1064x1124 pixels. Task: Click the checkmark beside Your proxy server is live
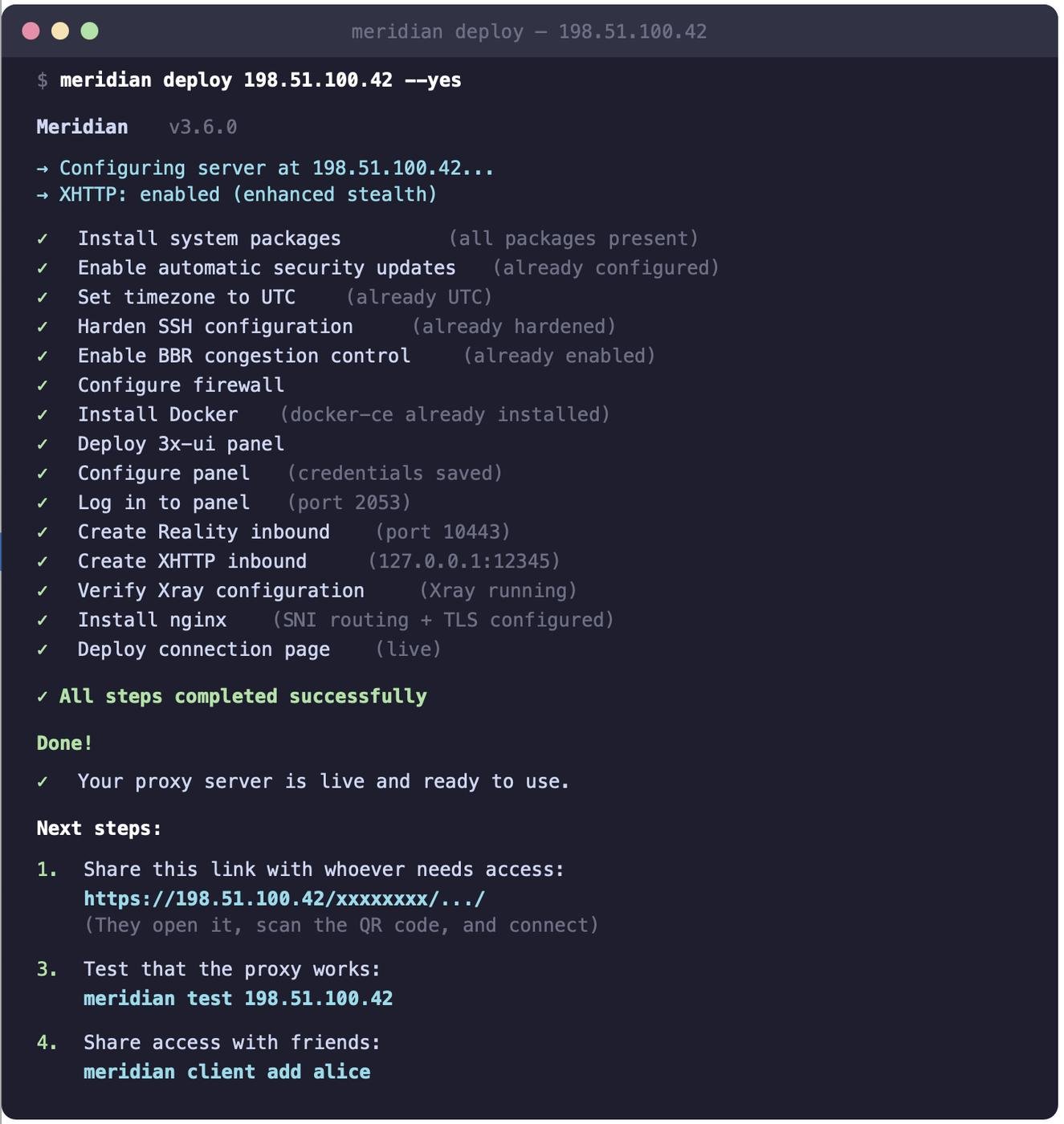pos(43,782)
